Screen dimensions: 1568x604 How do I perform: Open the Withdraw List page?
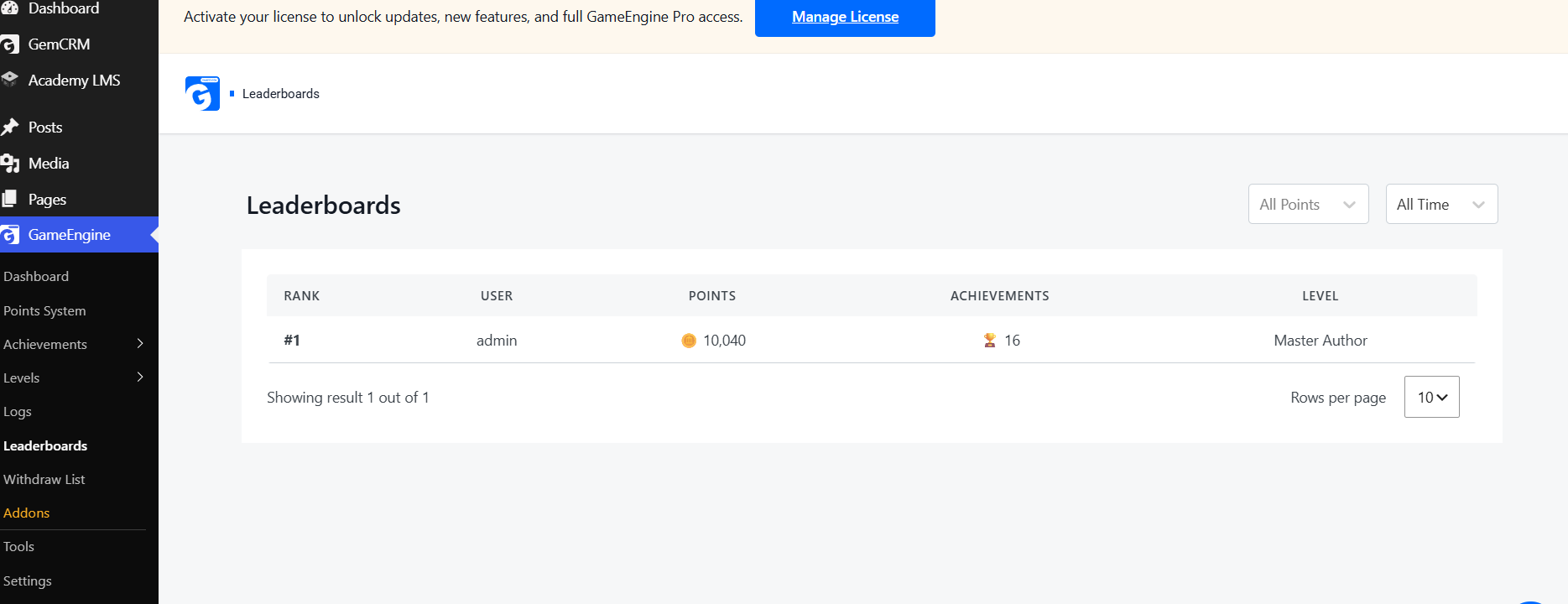point(44,479)
